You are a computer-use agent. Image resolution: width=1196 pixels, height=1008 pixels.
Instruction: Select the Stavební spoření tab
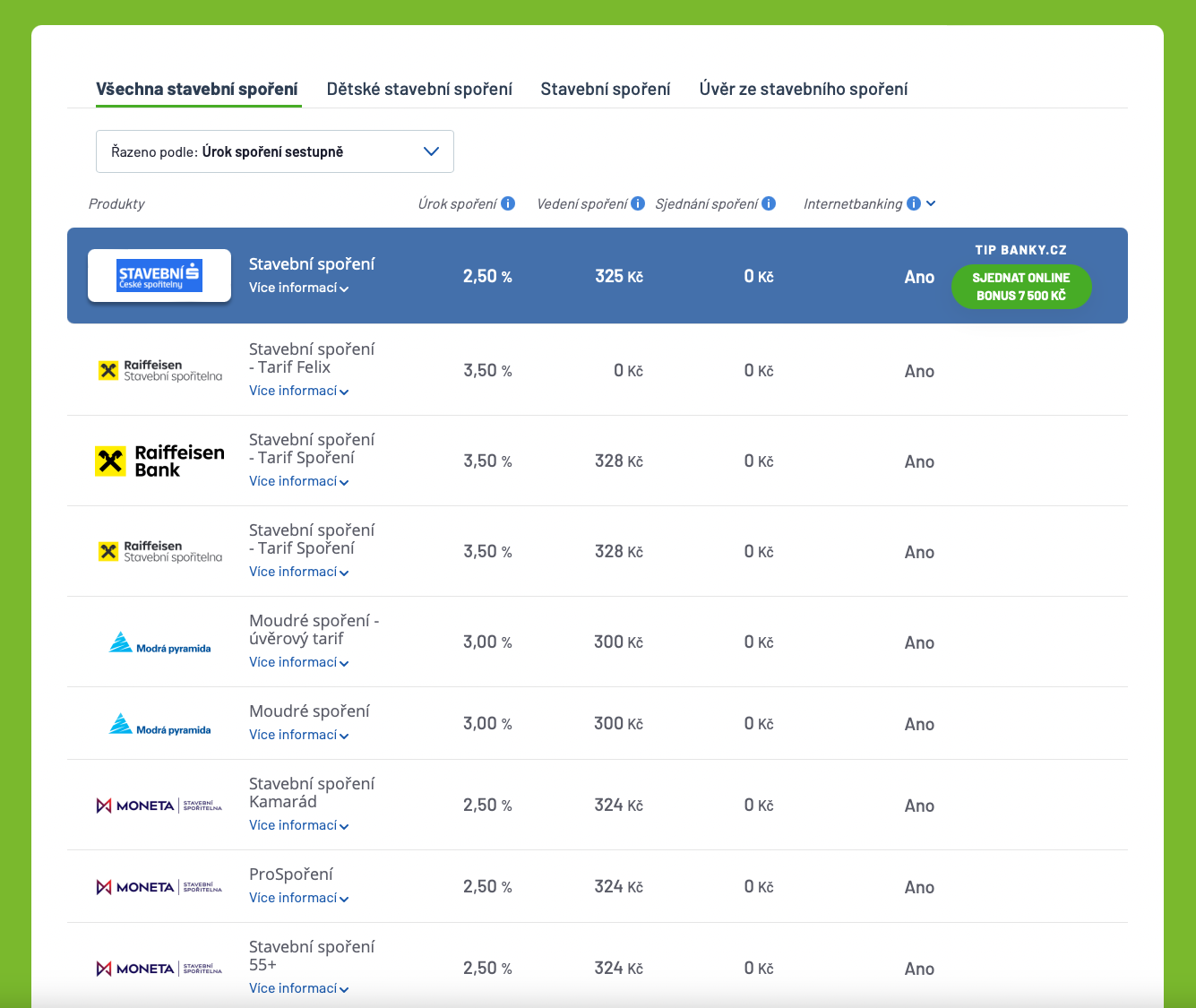coord(605,89)
